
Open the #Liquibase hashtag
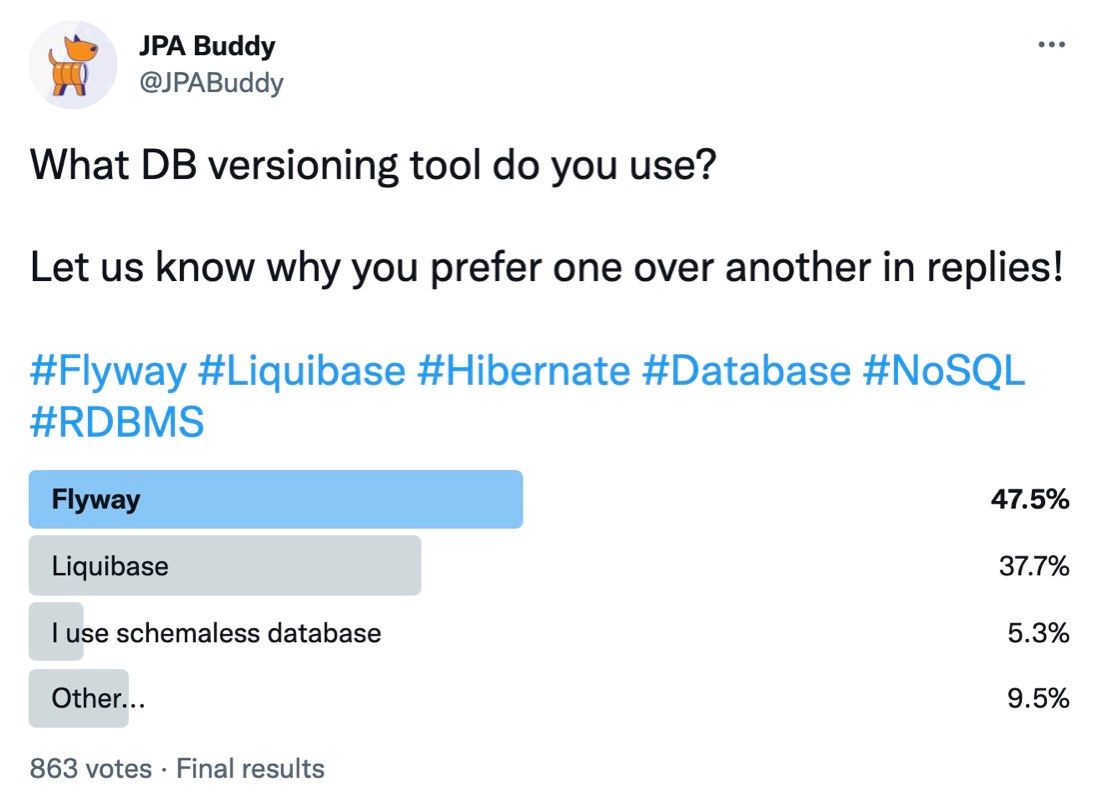(302, 371)
